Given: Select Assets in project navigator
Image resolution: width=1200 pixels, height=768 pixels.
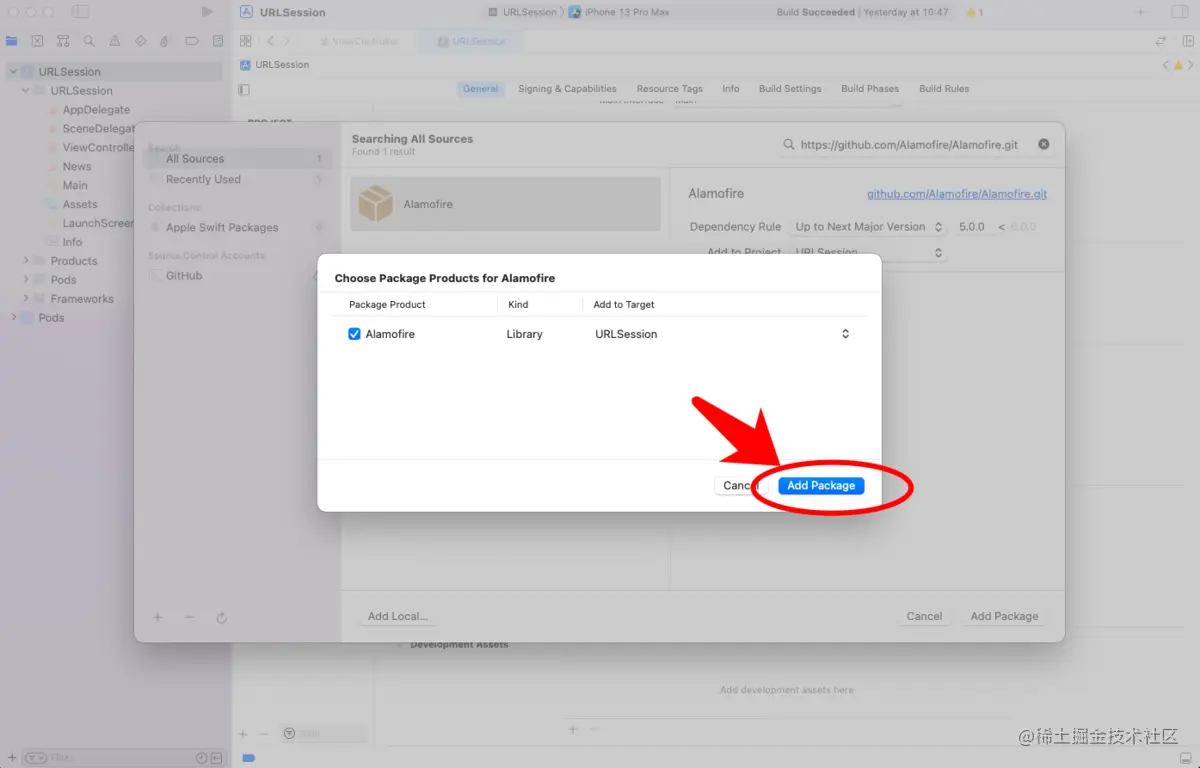Looking at the screenshot, I should coord(80,204).
